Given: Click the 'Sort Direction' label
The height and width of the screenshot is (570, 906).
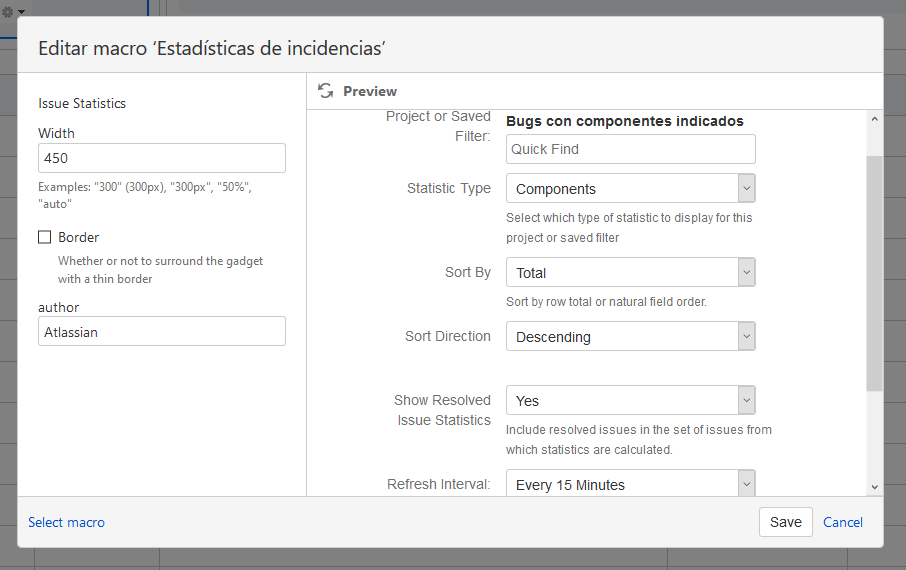Looking at the screenshot, I should [x=447, y=336].
